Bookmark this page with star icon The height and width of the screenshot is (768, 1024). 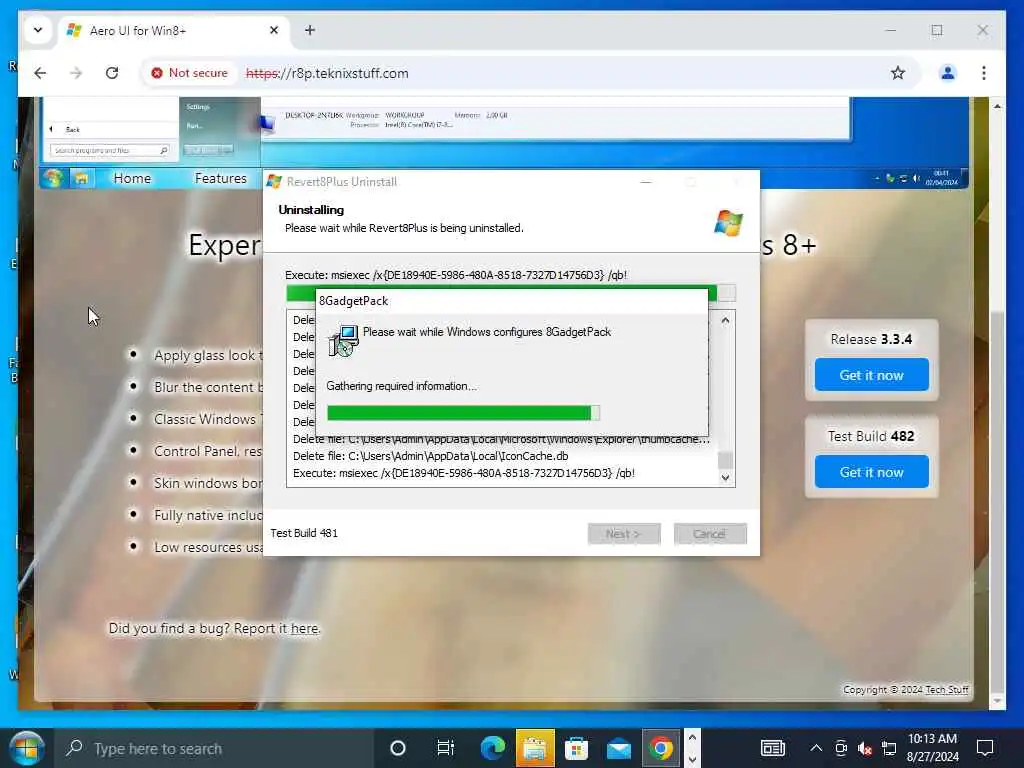point(898,73)
